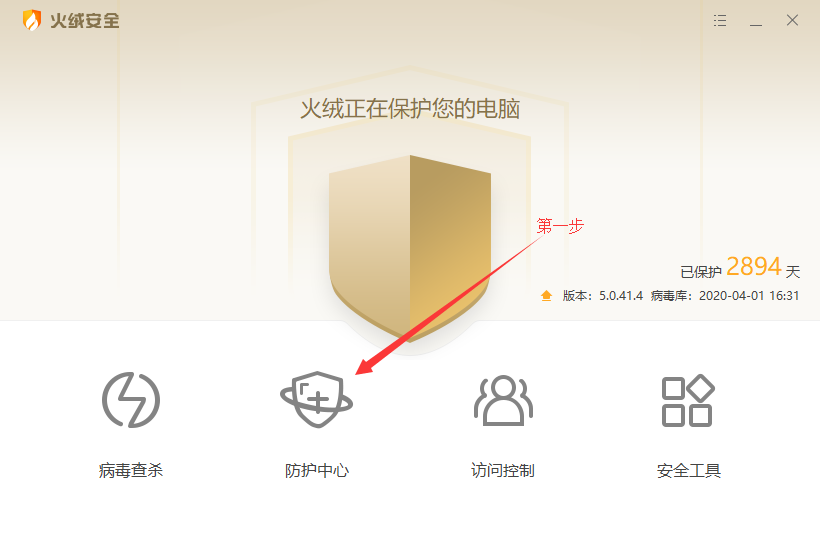Viewport: 820px width, 540px height.
Task: Click the Huorong flame logo icon
Action: click(x=32, y=20)
